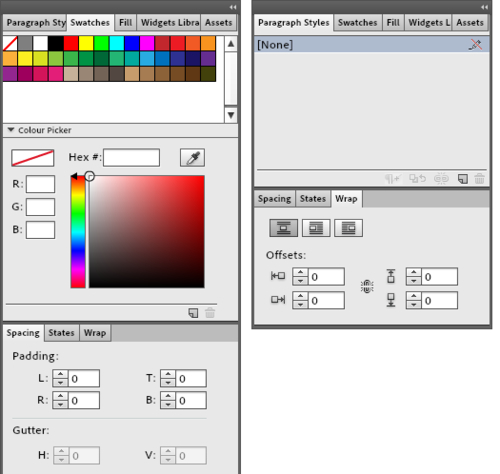
Task: Open the States tab in the left panel
Action: point(61,333)
